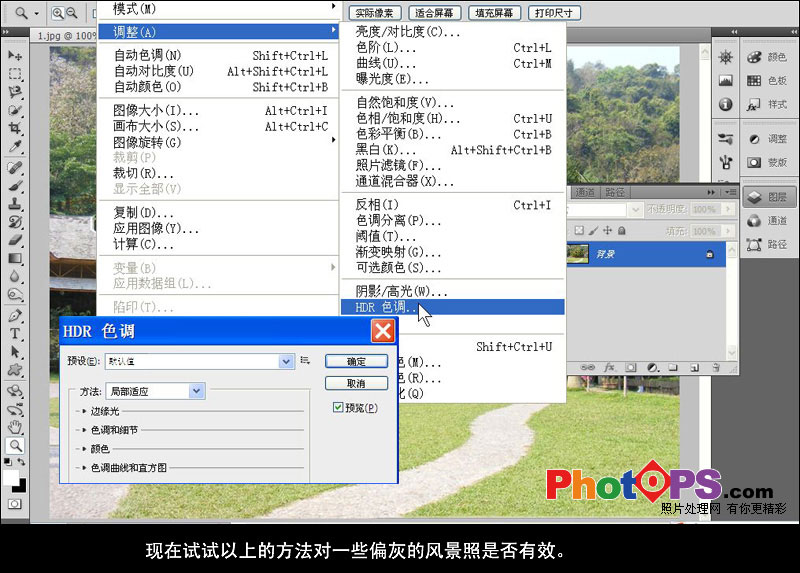Click the add layer mask icon

coord(631,367)
